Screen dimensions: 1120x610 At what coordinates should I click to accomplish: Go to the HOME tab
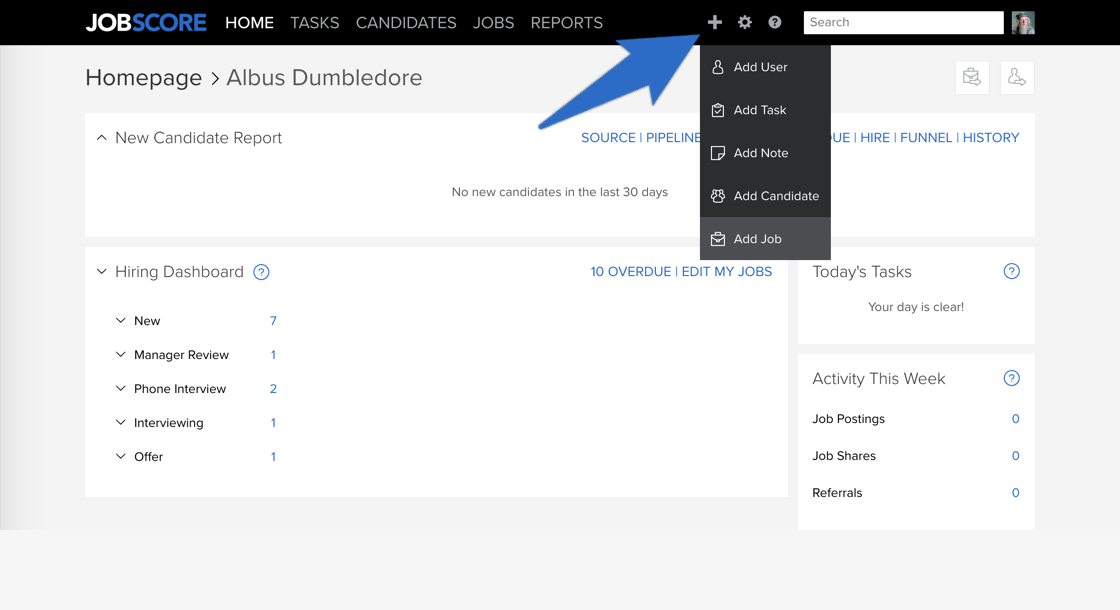[249, 23]
